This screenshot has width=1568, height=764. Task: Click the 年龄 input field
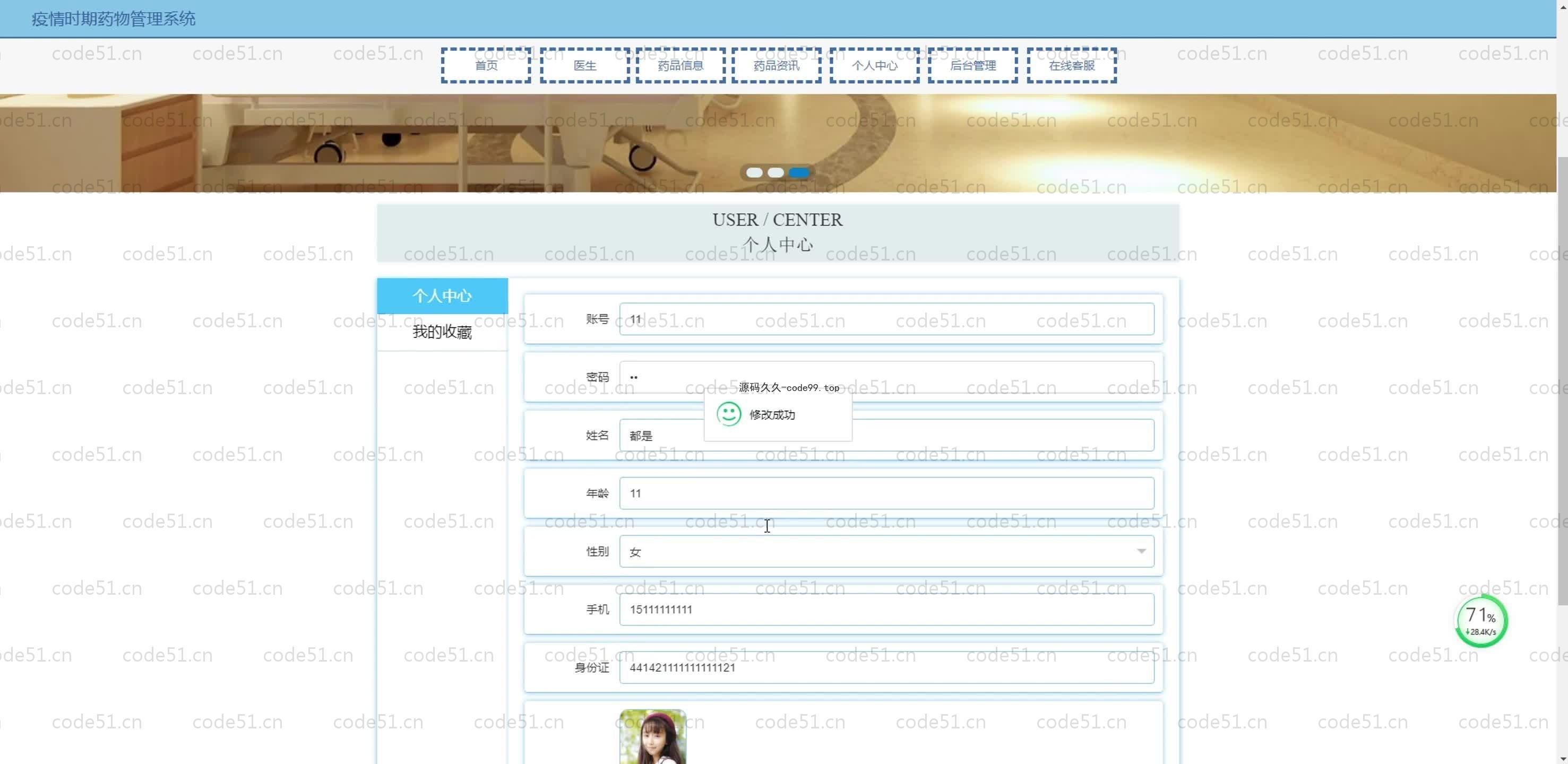886,493
